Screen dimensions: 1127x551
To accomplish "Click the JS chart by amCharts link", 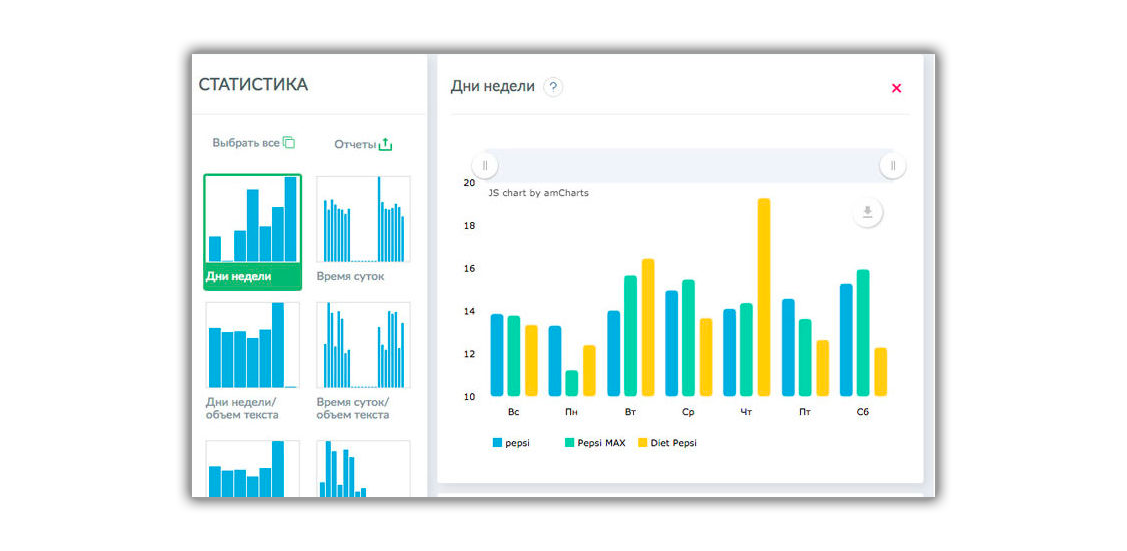I will (x=538, y=193).
